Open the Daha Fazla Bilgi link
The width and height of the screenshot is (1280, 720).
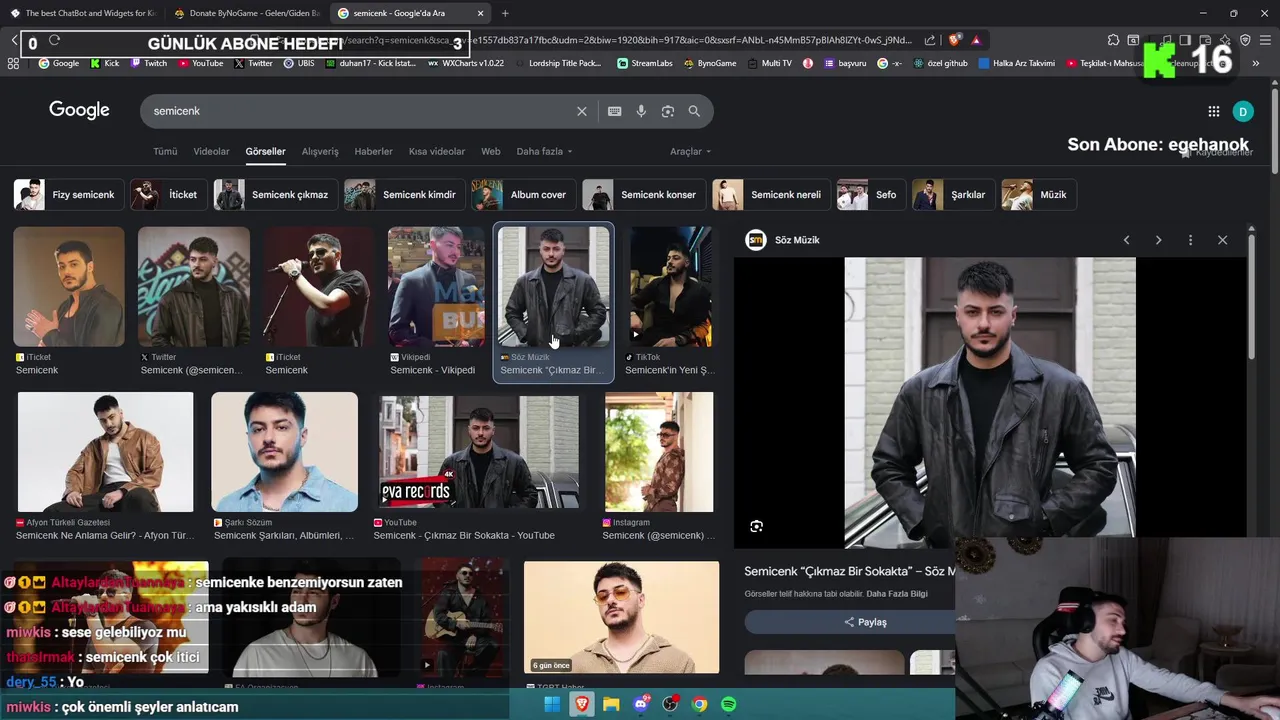[x=897, y=594]
